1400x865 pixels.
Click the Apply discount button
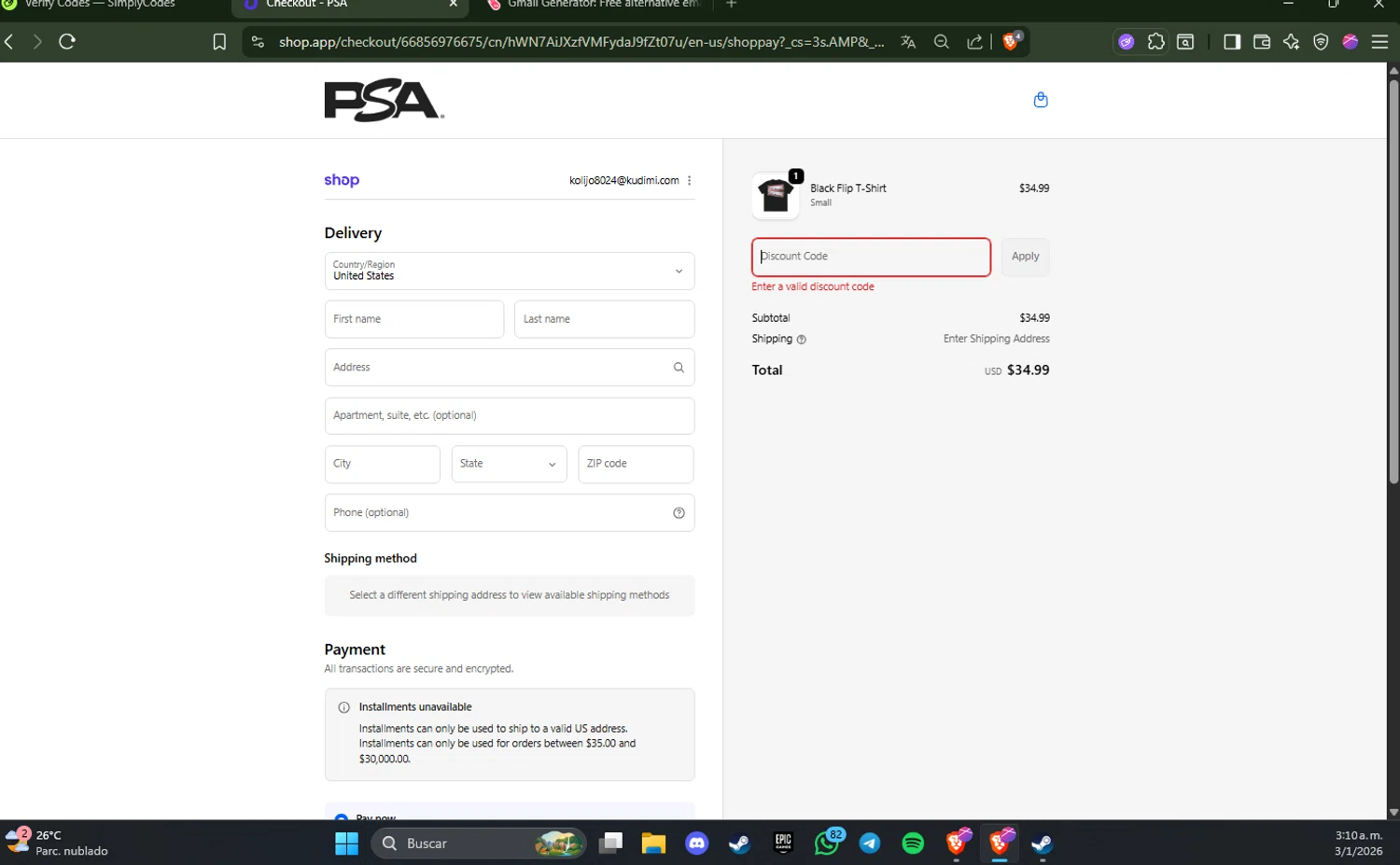point(1025,257)
